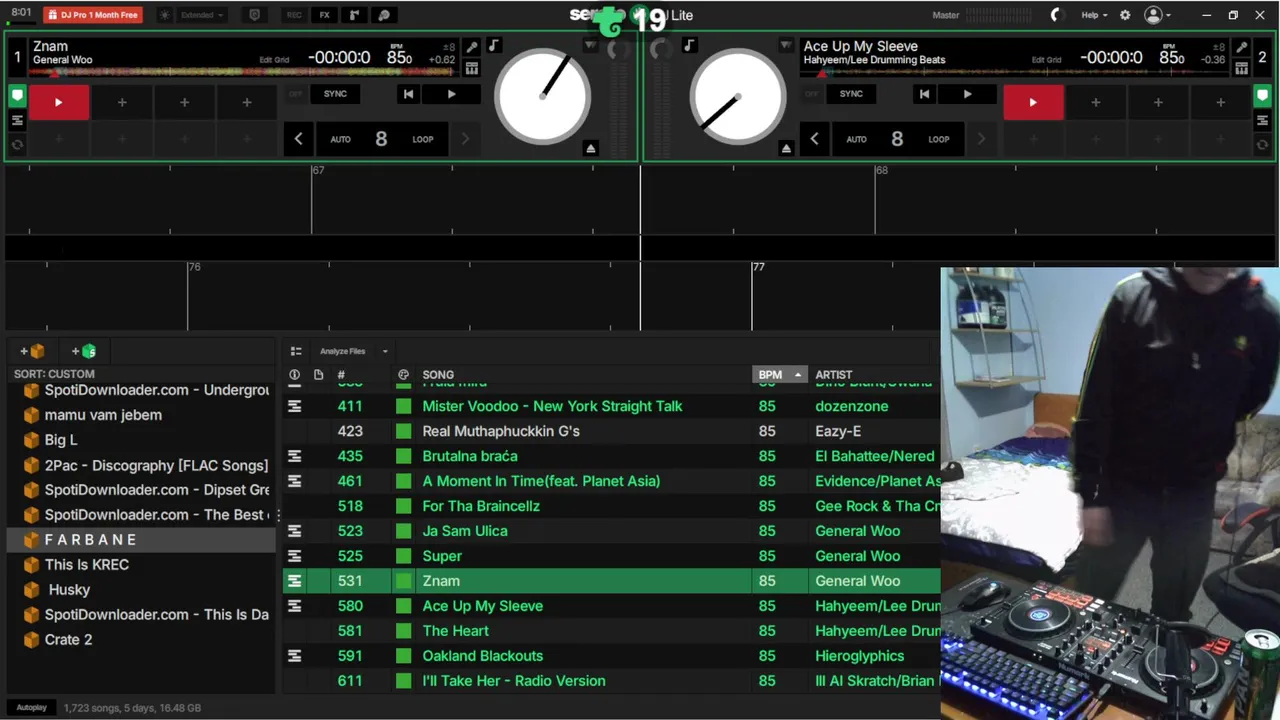The height and width of the screenshot is (720, 1280).
Task: Click the Analyze Files button
Action: (x=342, y=351)
